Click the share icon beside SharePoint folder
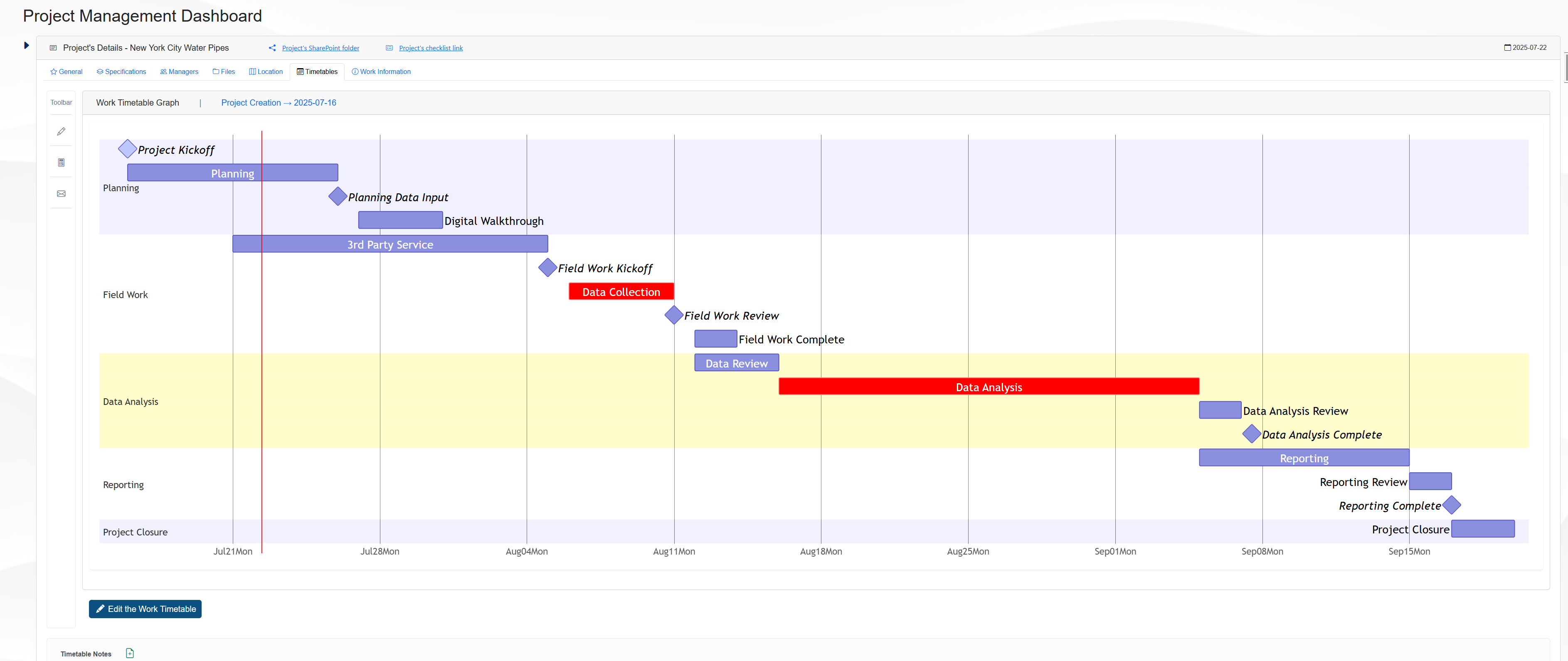 click(272, 48)
